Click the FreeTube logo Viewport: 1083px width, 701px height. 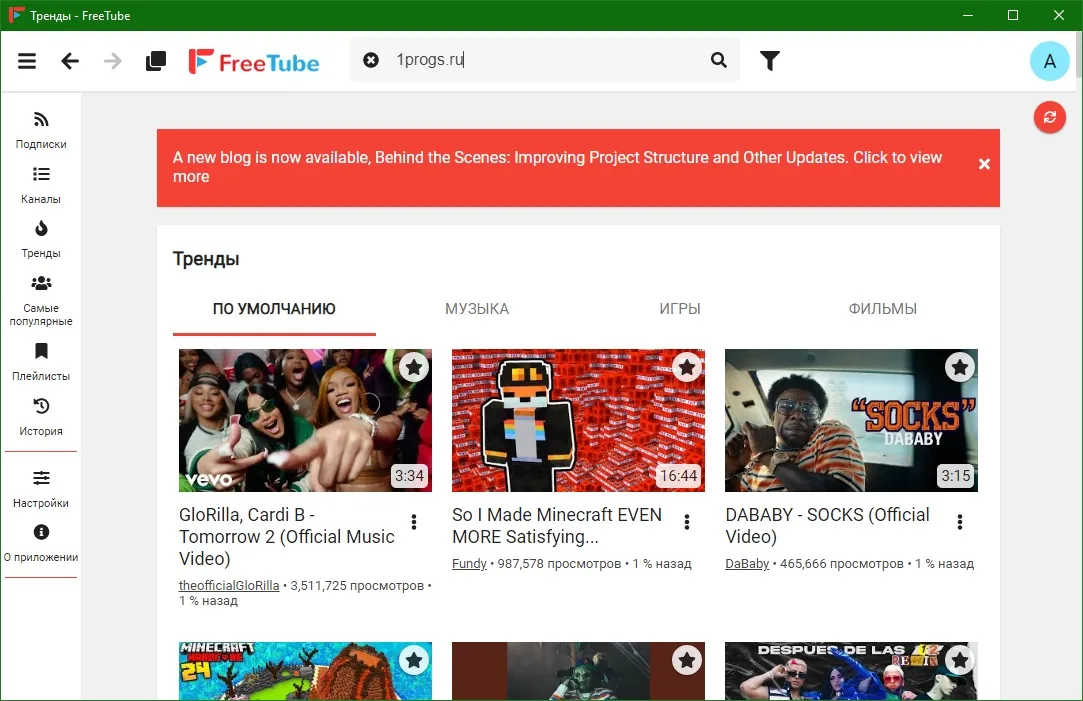click(254, 61)
